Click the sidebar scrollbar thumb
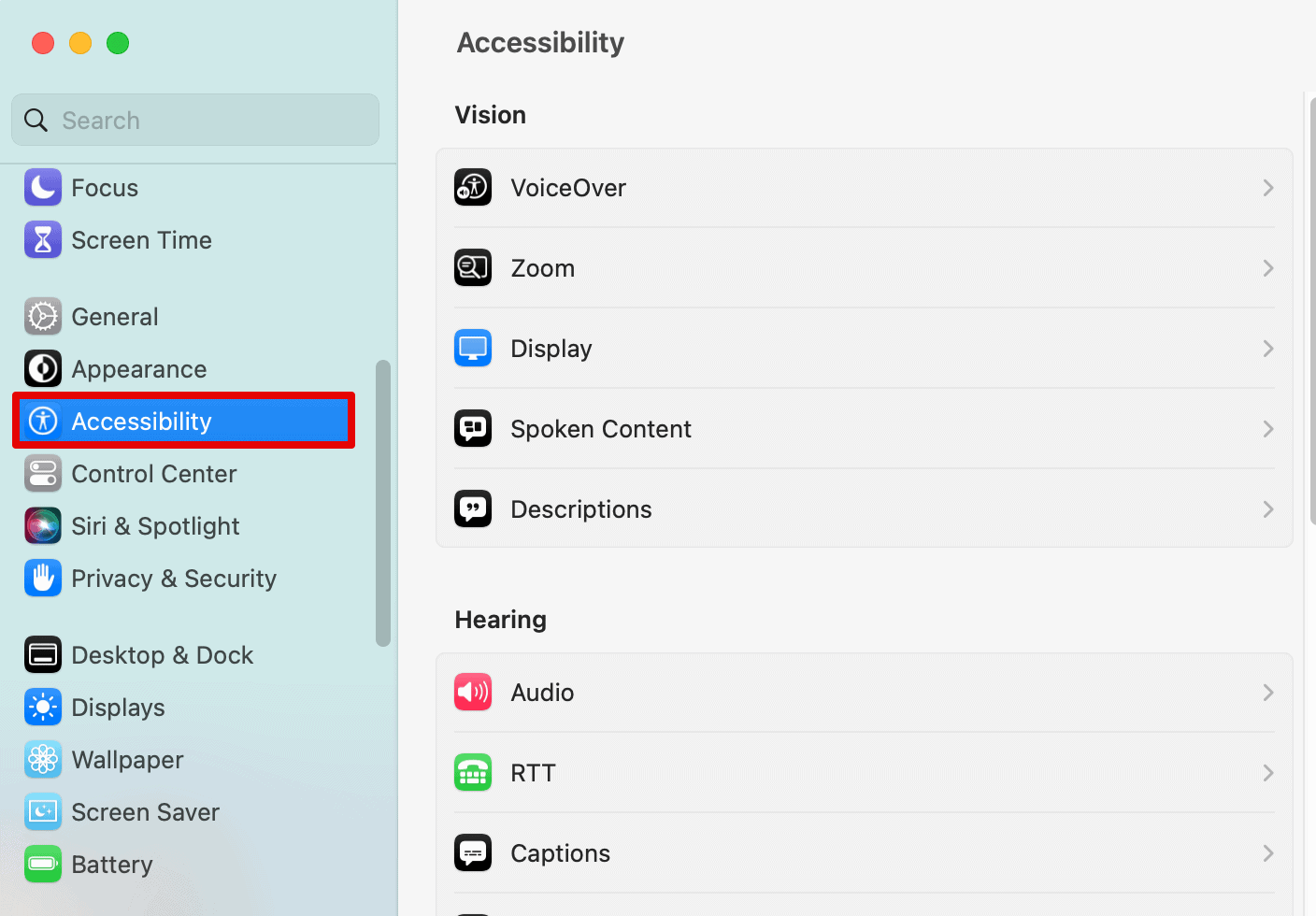 383,503
